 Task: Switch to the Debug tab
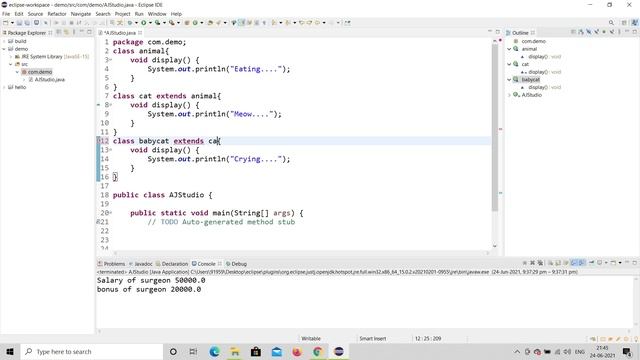(x=236, y=264)
